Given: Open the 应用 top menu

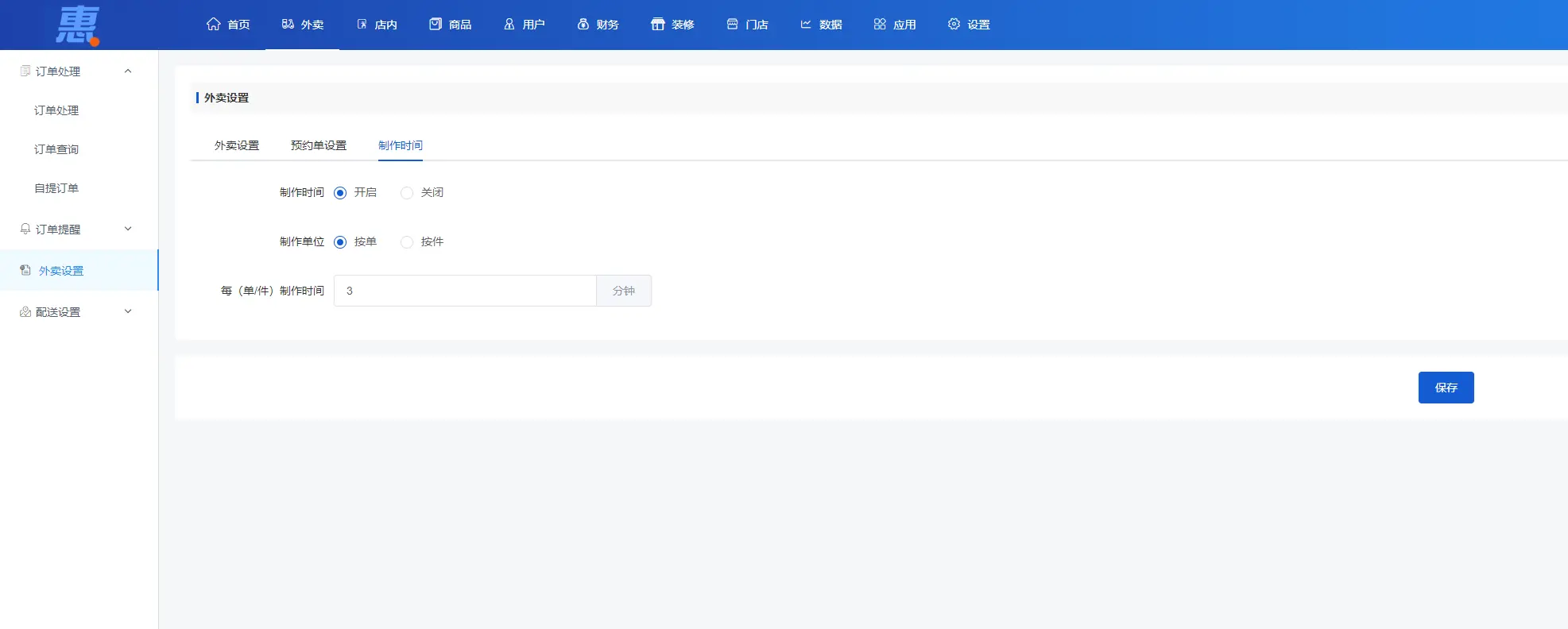Looking at the screenshot, I should (x=895, y=25).
